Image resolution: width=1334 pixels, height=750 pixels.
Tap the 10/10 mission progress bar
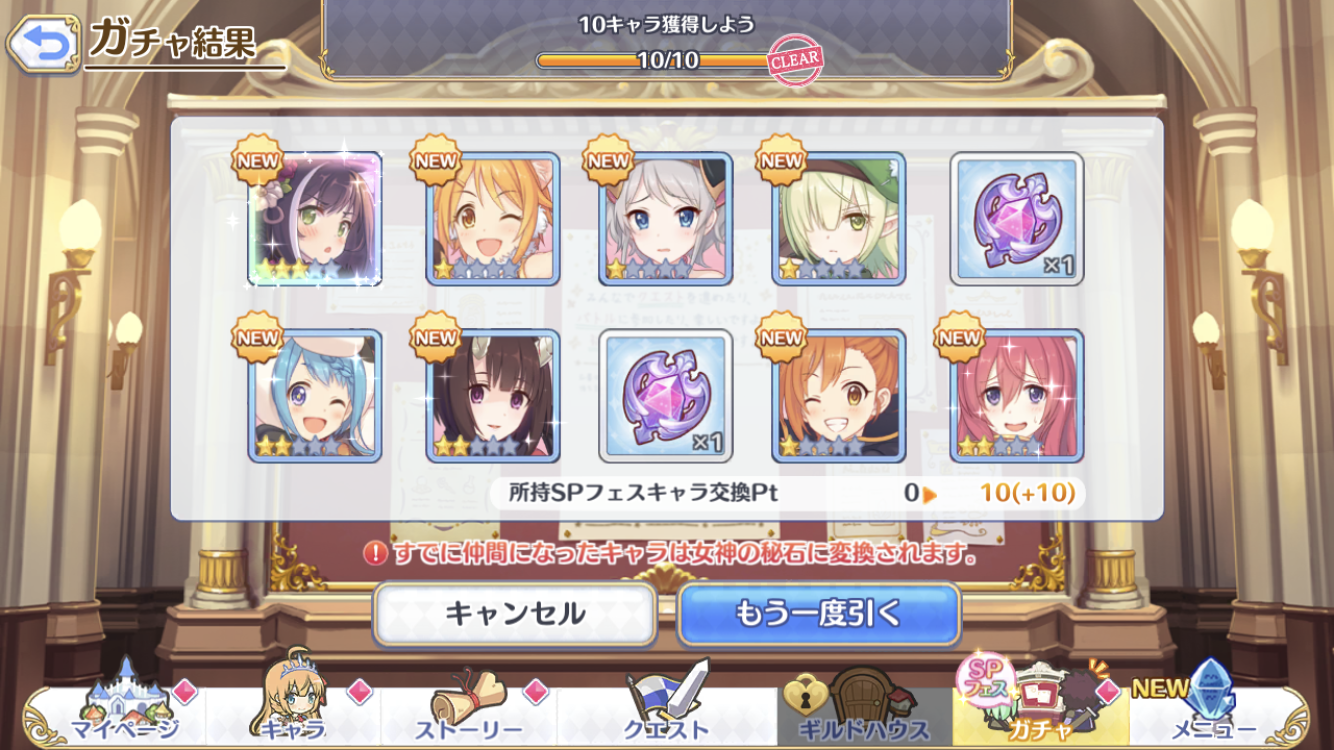(668, 60)
